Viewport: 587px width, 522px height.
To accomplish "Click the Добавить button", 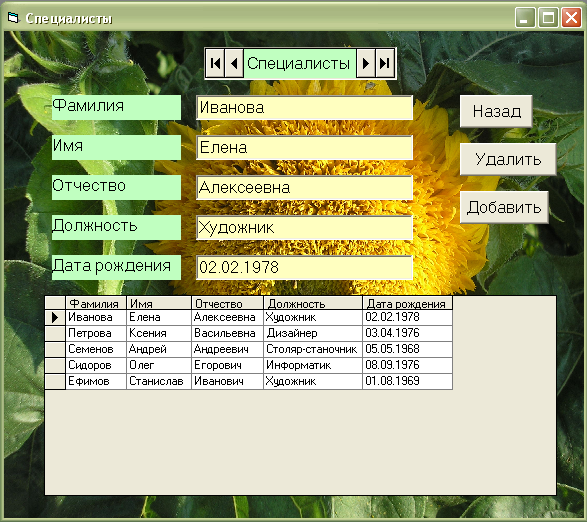I will [504, 207].
